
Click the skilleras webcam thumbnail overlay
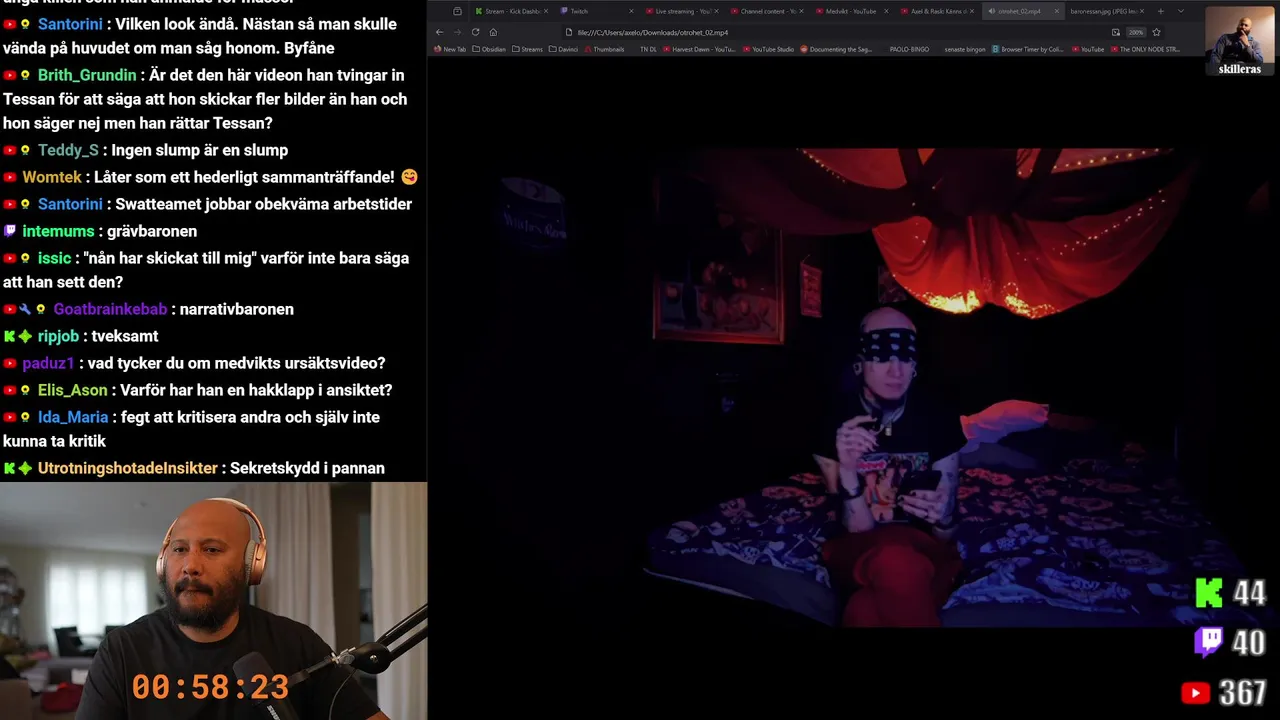[x=1240, y=41]
